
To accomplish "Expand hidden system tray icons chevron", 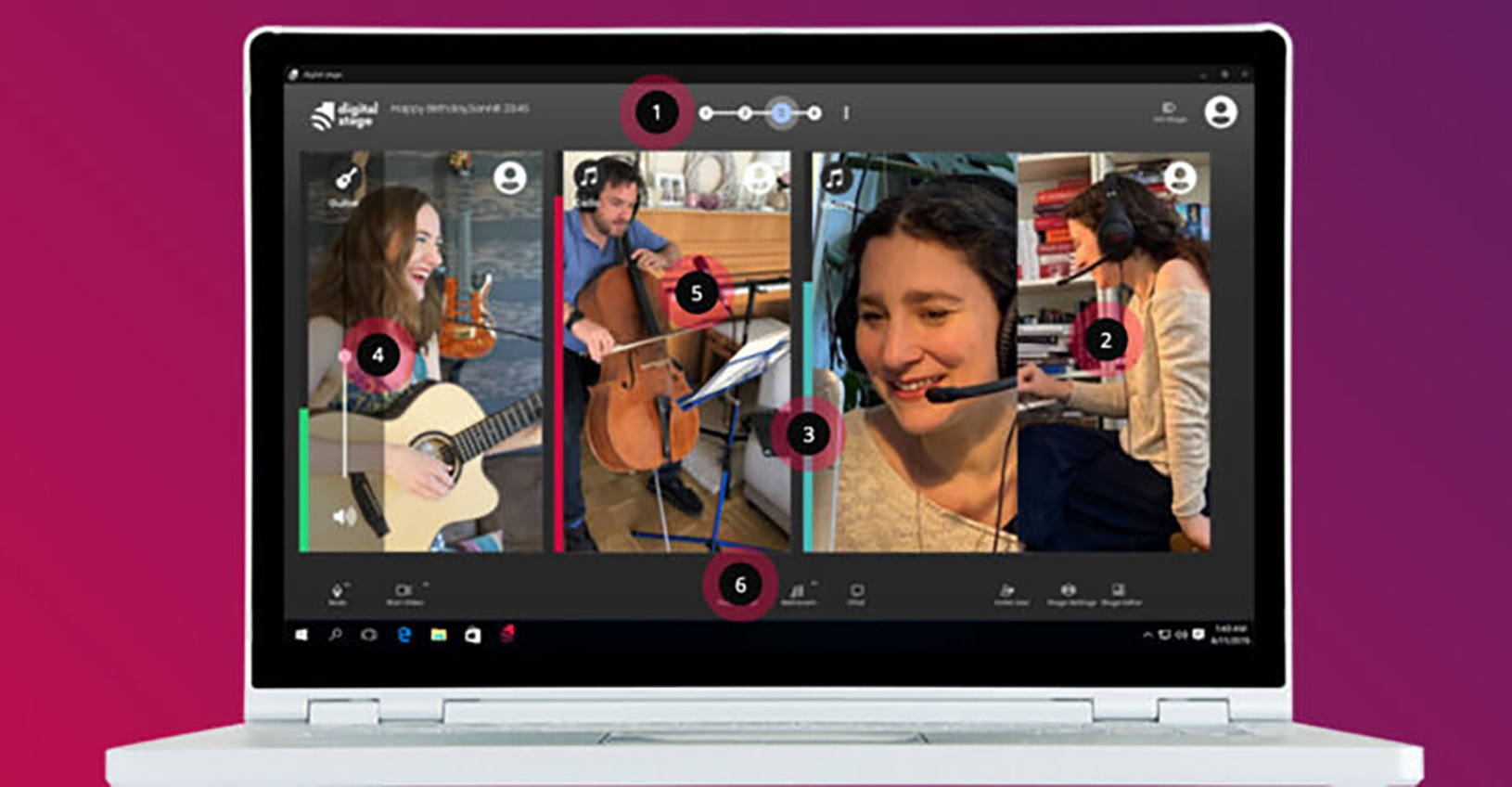I will tap(1147, 635).
